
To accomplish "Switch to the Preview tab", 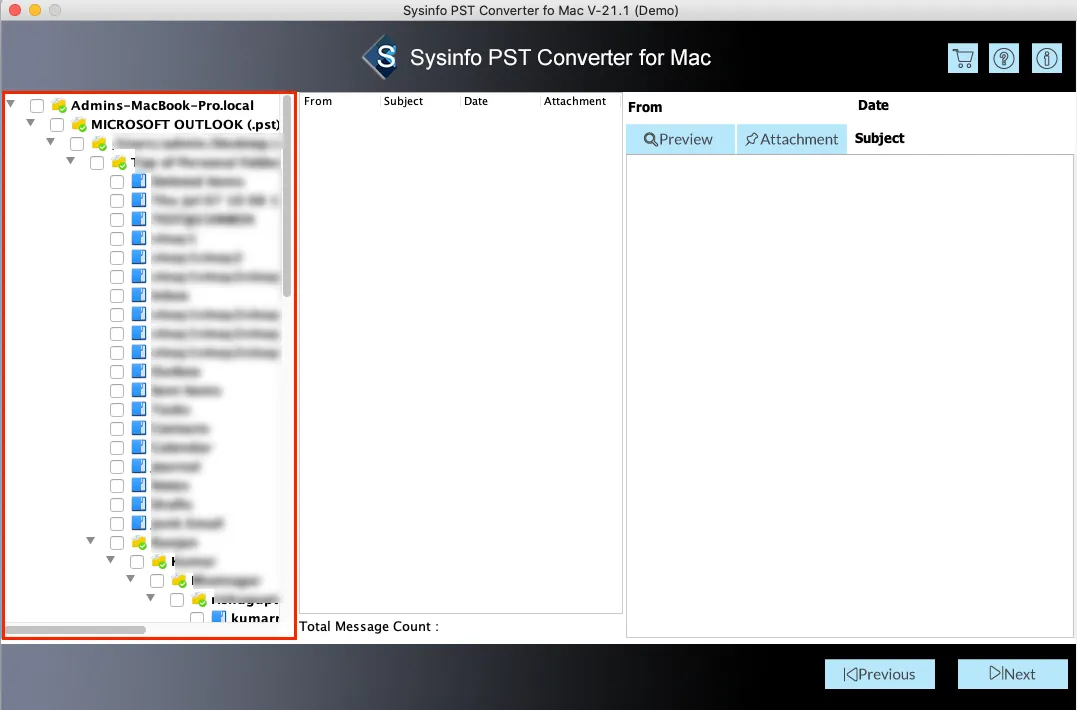I will 680,139.
